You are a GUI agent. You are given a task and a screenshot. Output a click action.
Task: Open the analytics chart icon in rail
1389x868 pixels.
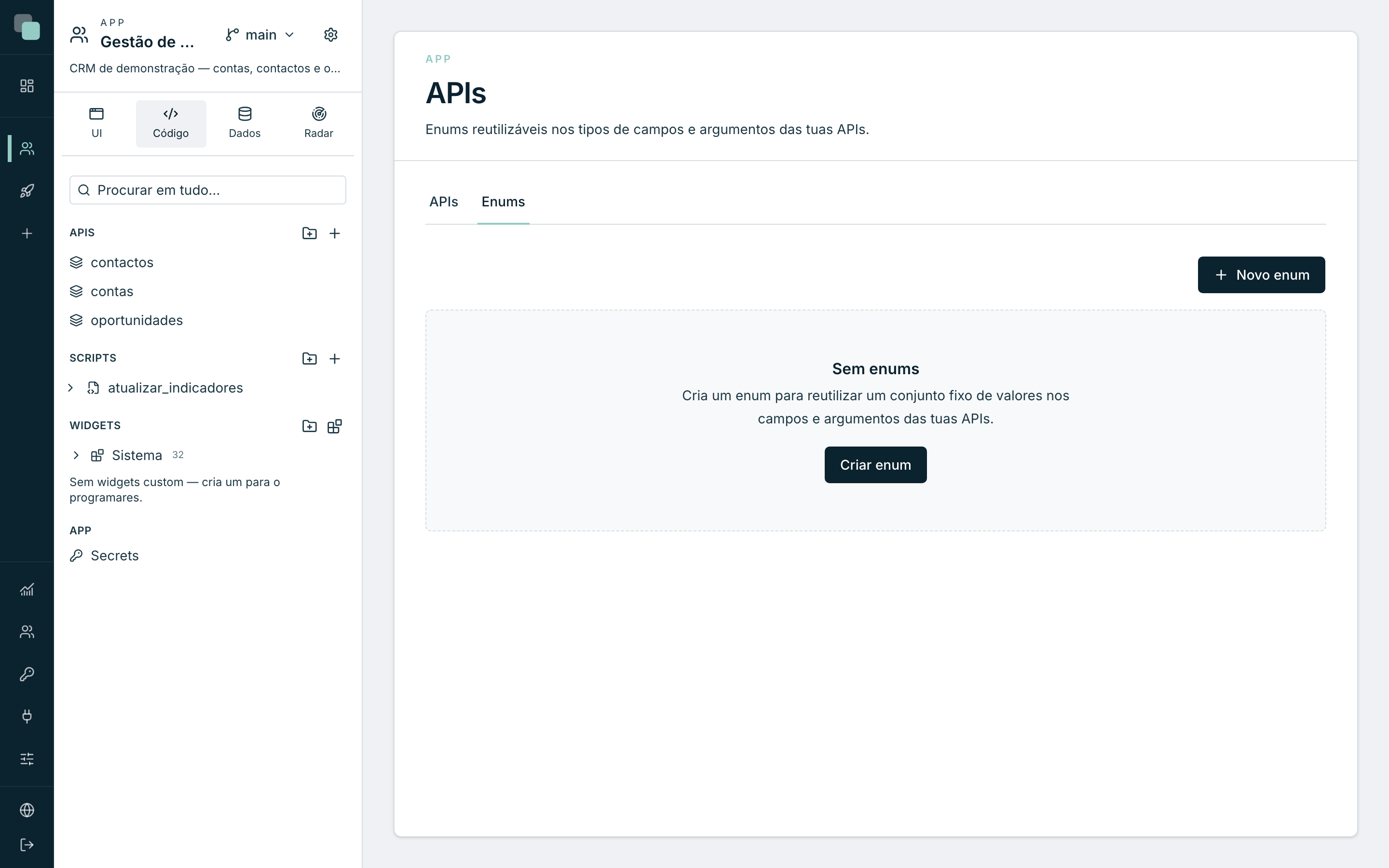pyautogui.click(x=27, y=590)
